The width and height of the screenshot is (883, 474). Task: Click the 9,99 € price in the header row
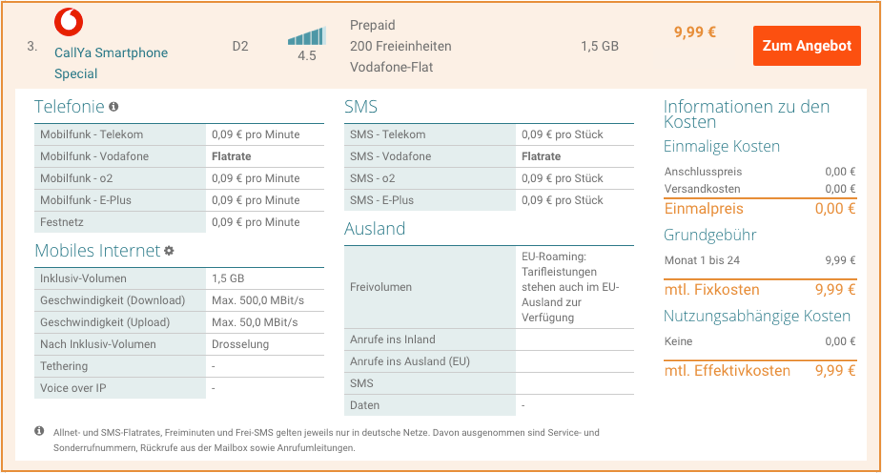pyautogui.click(x=695, y=32)
